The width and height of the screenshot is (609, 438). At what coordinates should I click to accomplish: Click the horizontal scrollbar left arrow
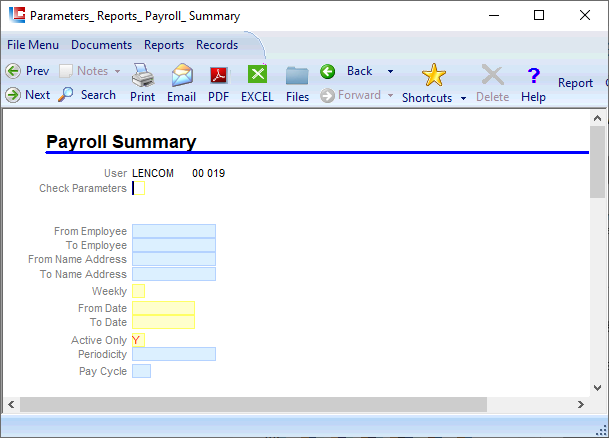click(11, 405)
